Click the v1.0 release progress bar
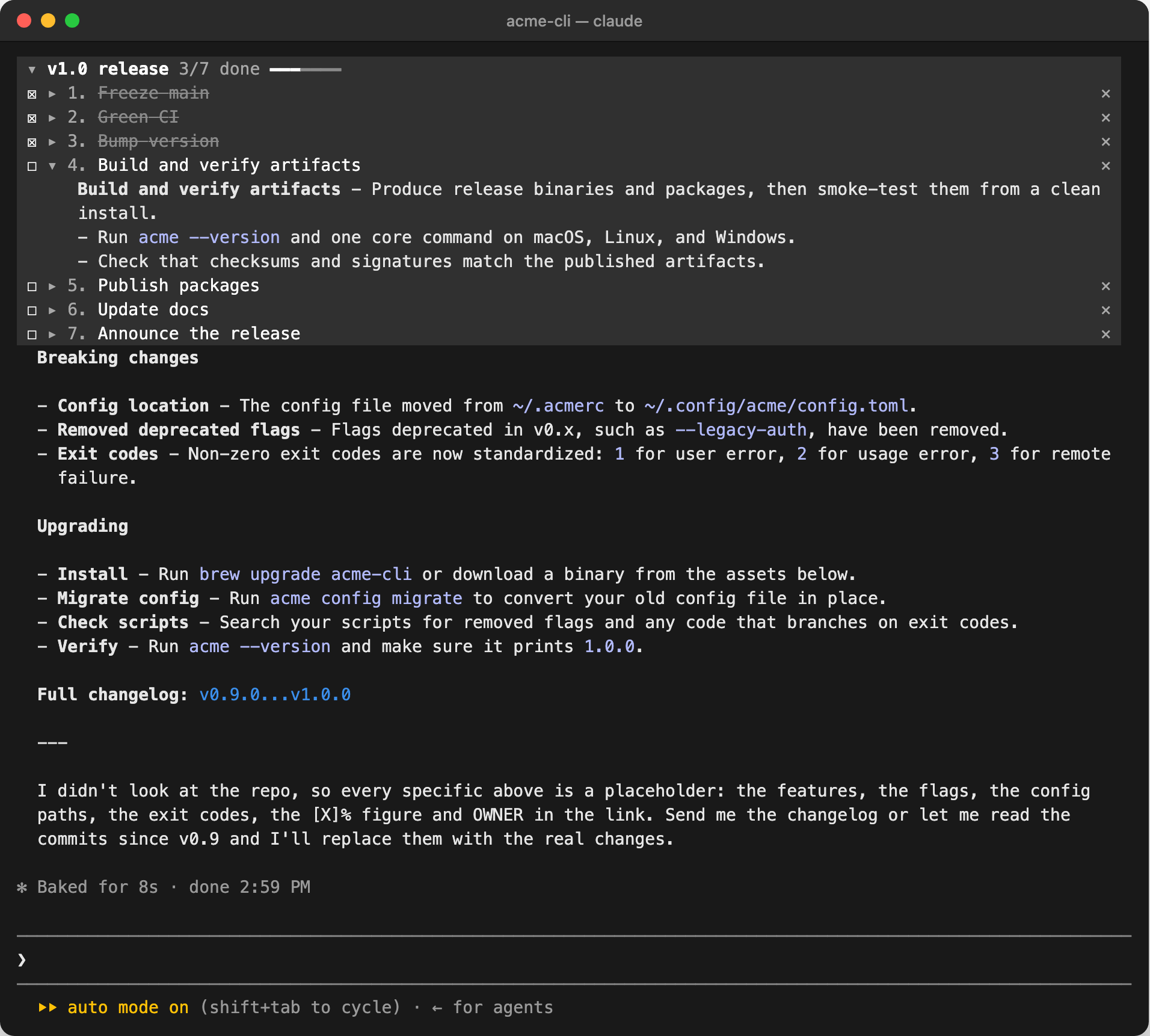Screen dimensions: 1150x1036 (x=306, y=70)
